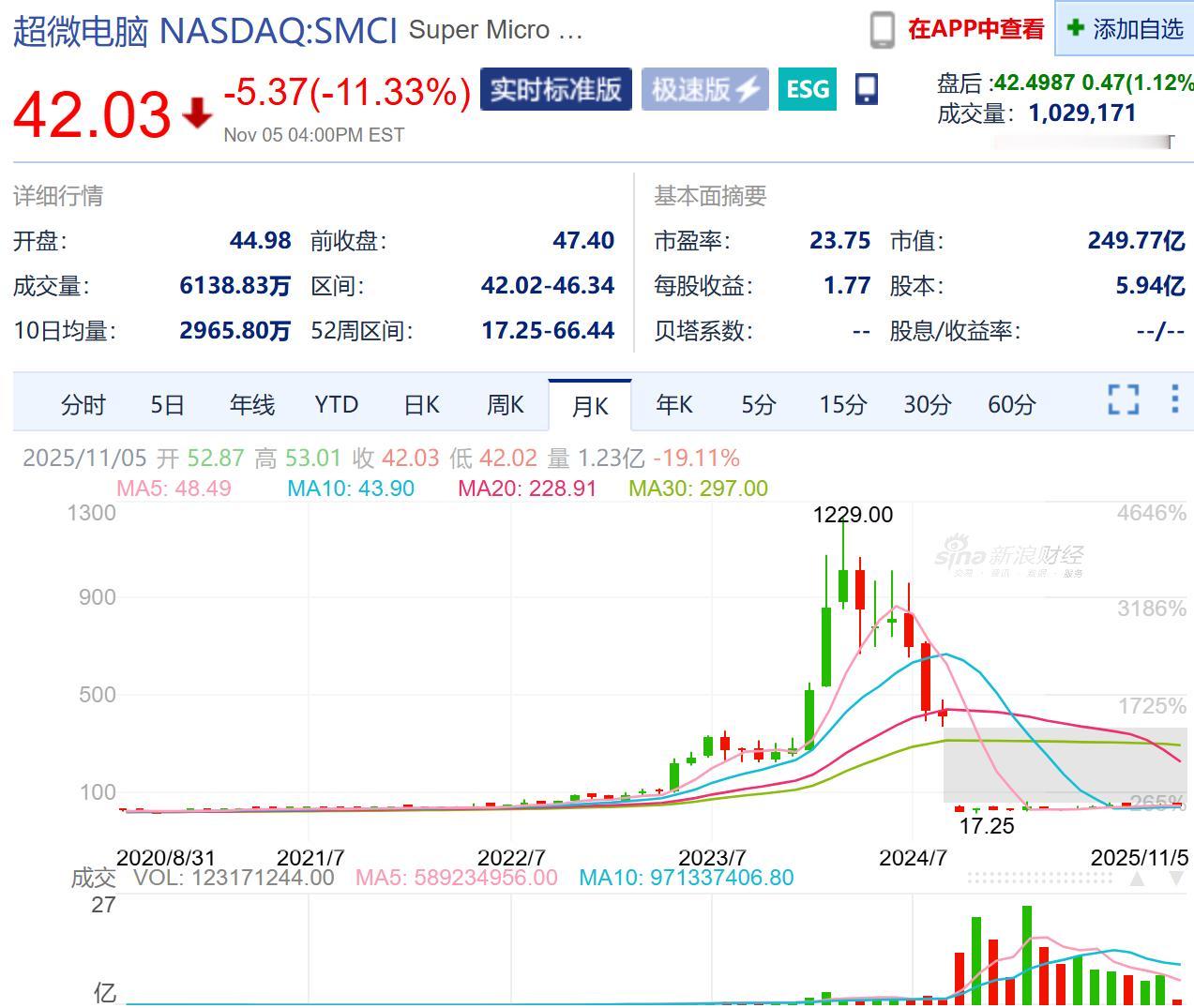Select the YTD chart tab

(x=335, y=404)
